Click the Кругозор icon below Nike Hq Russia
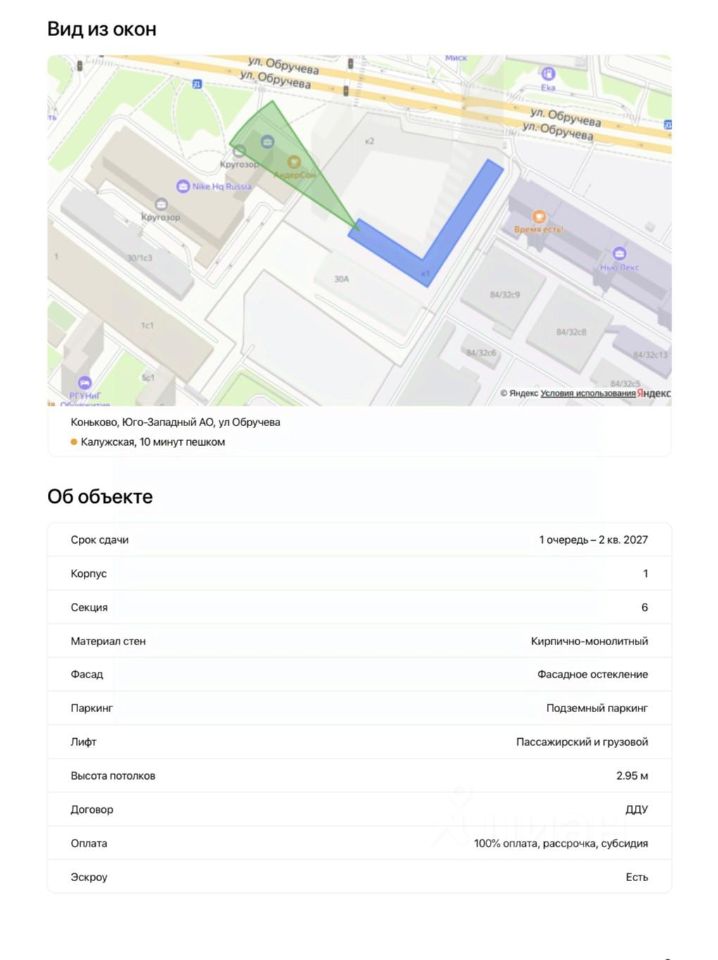This screenshot has height=960, width=718. (x=161, y=204)
